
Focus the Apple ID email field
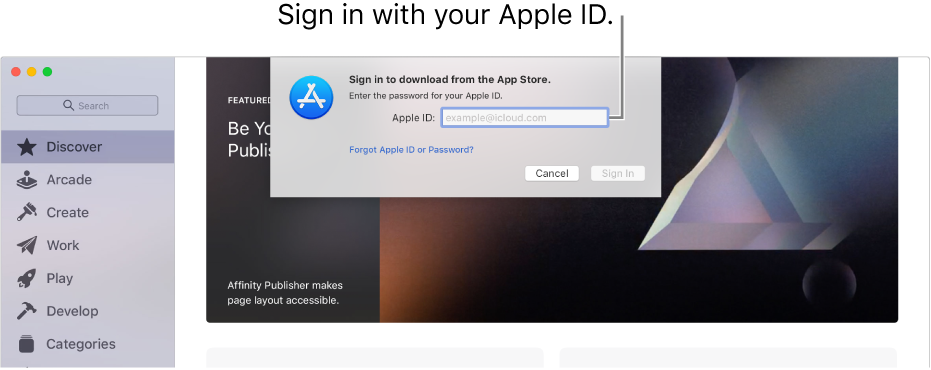[524, 118]
